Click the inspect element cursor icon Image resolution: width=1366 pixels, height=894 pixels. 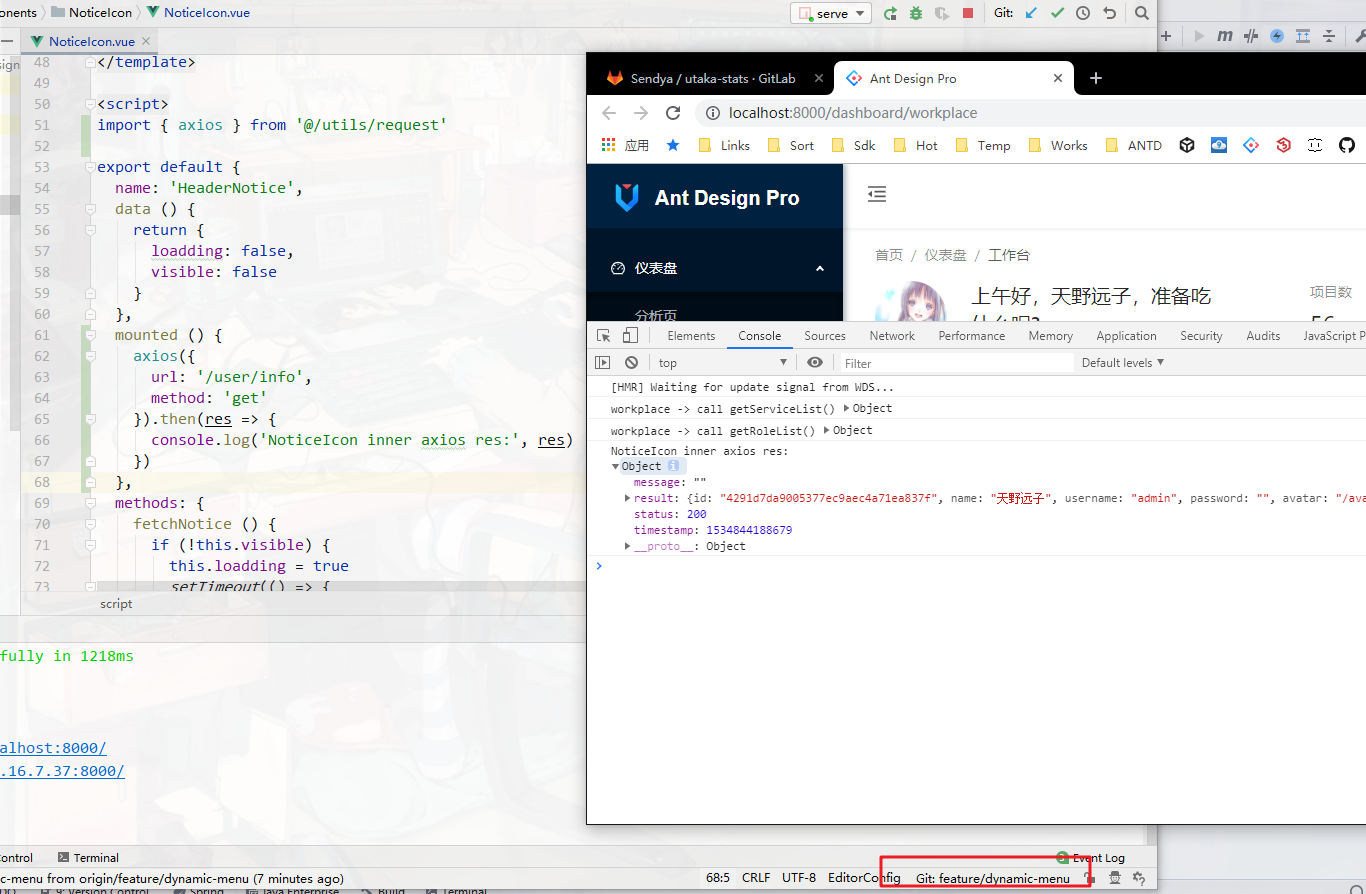[604, 335]
